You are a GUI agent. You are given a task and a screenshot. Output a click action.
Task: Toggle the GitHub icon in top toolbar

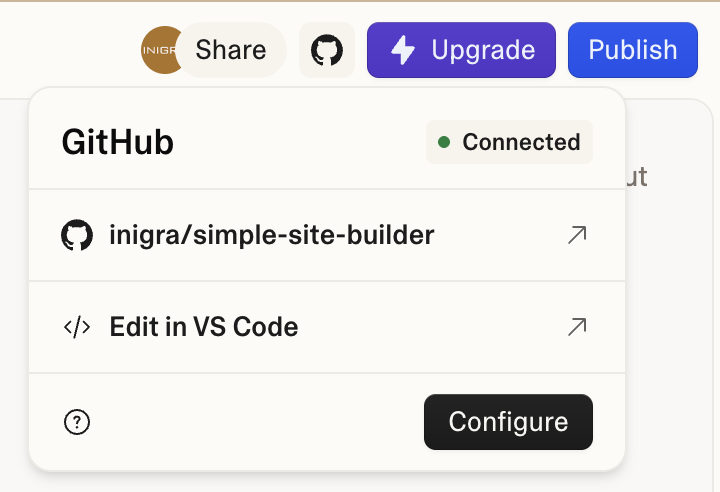(327, 50)
